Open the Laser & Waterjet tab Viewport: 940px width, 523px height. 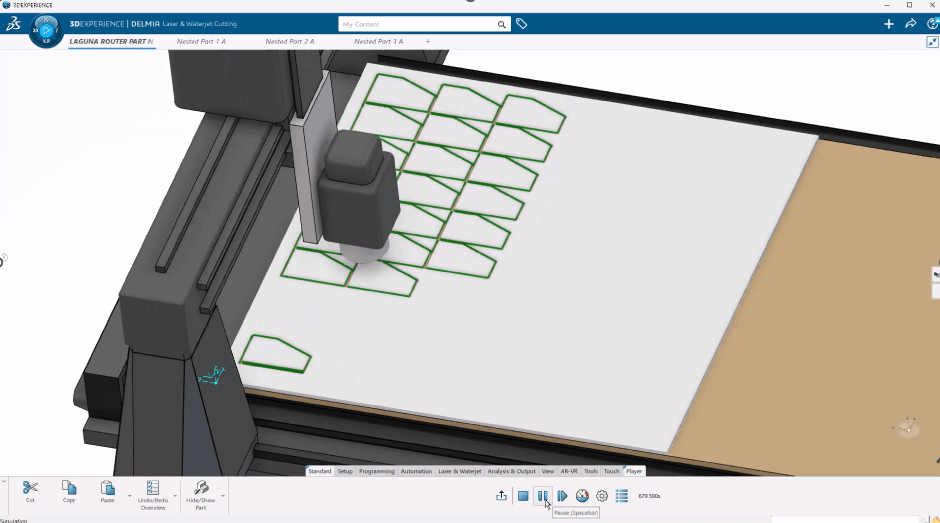tap(460, 471)
